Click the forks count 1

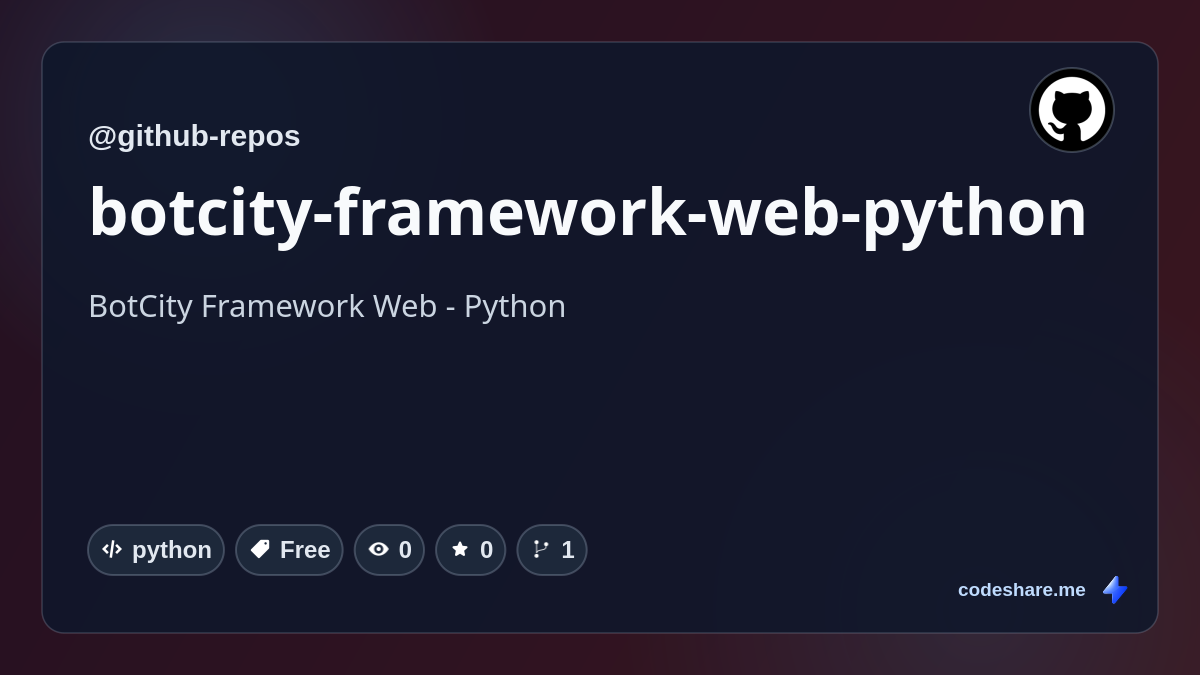point(568,550)
